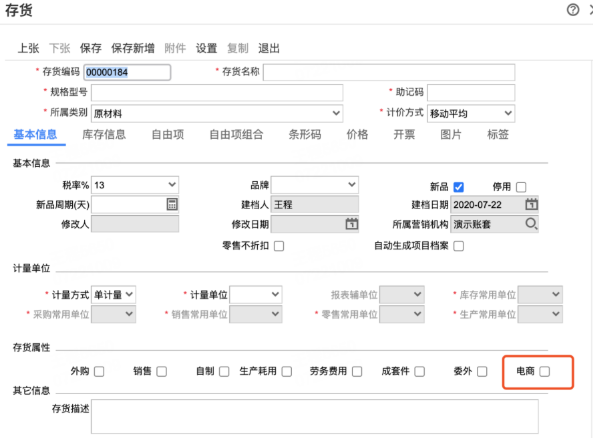Open the 条形码 tab
Image resolution: width=593 pixels, height=438 pixels.
point(305,135)
